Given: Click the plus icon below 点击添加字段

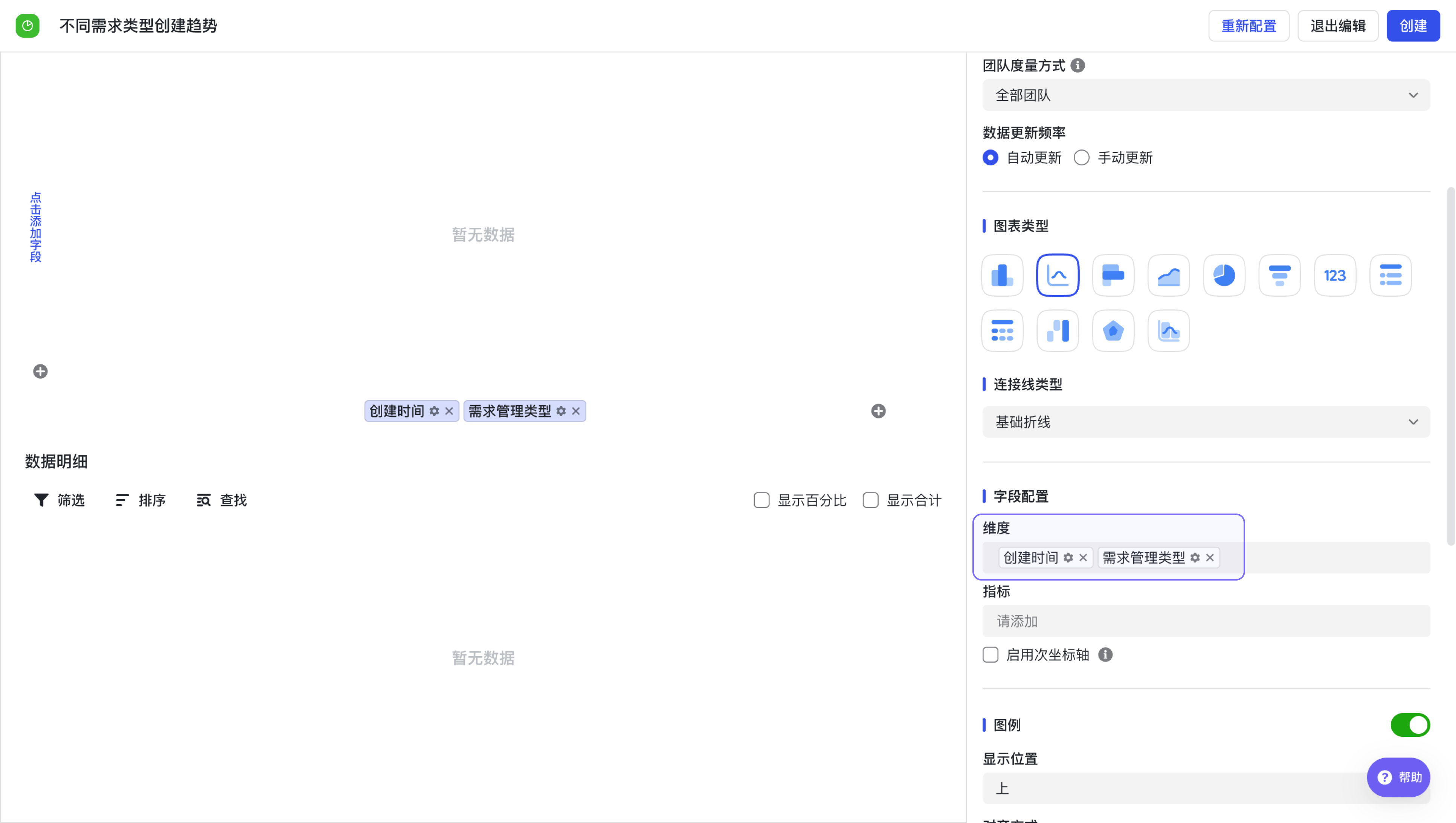Looking at the screenshot, I should click(40, 371).
